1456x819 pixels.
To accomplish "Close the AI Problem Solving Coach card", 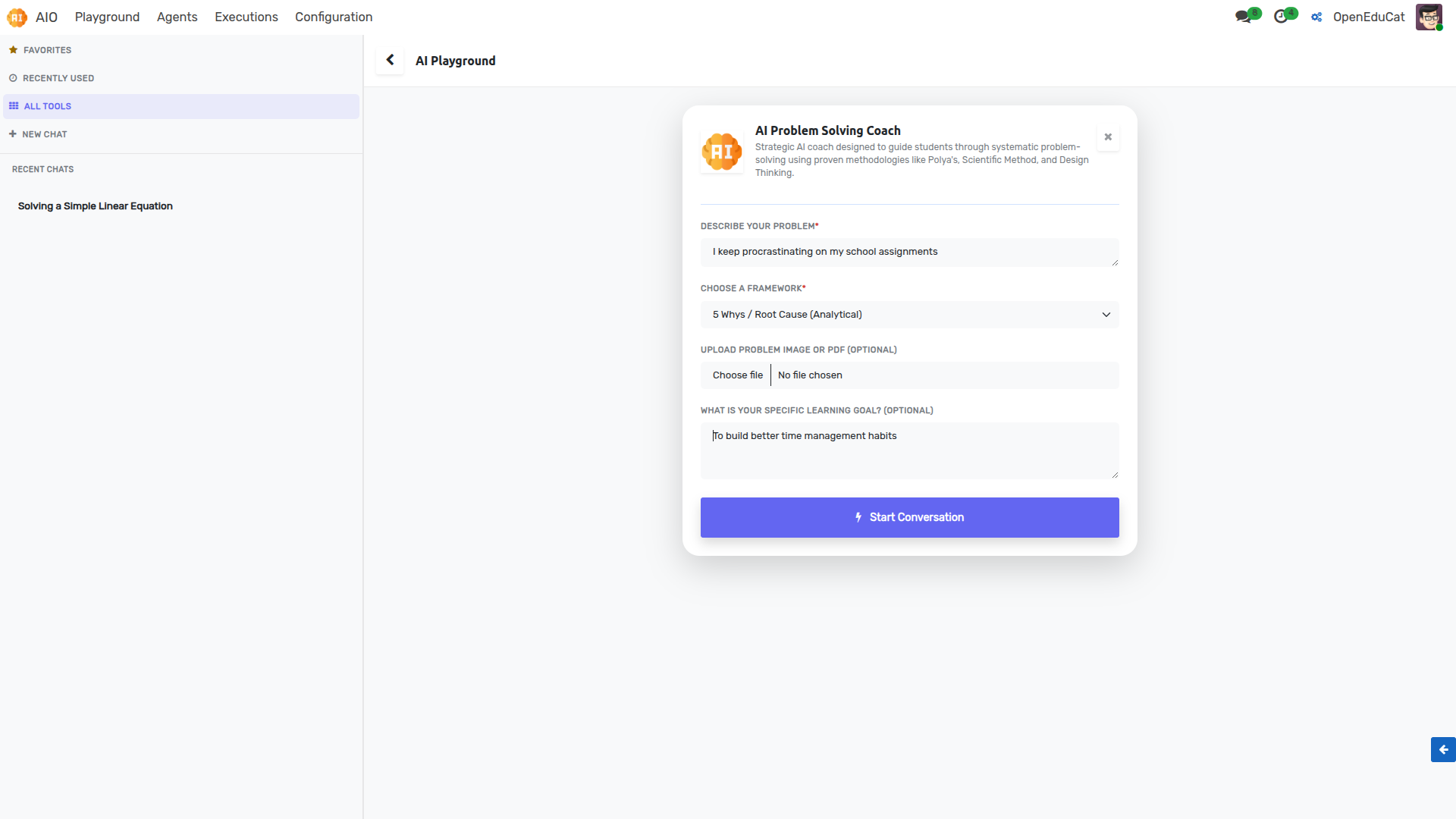I will (x=1108, y=137).
